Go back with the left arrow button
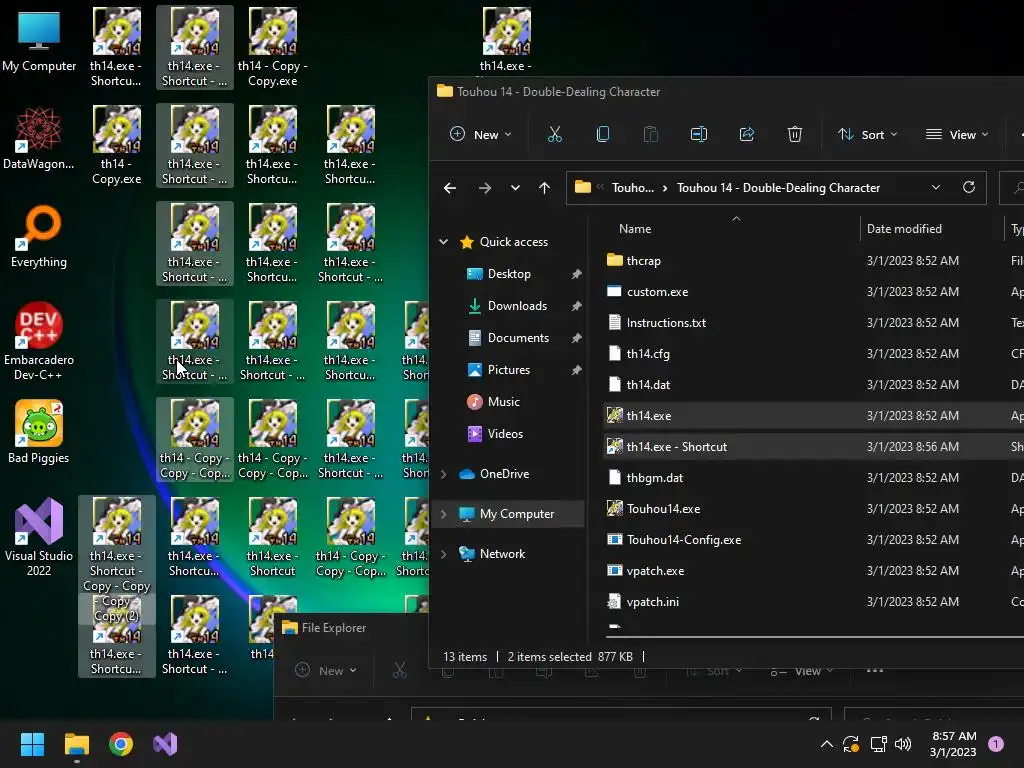Viewport: 1024px width, 768px height. [450, 188]
